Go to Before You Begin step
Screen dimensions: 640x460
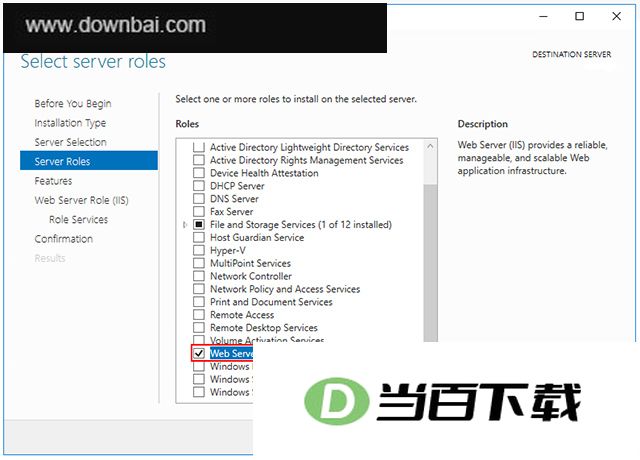(73, 104)
